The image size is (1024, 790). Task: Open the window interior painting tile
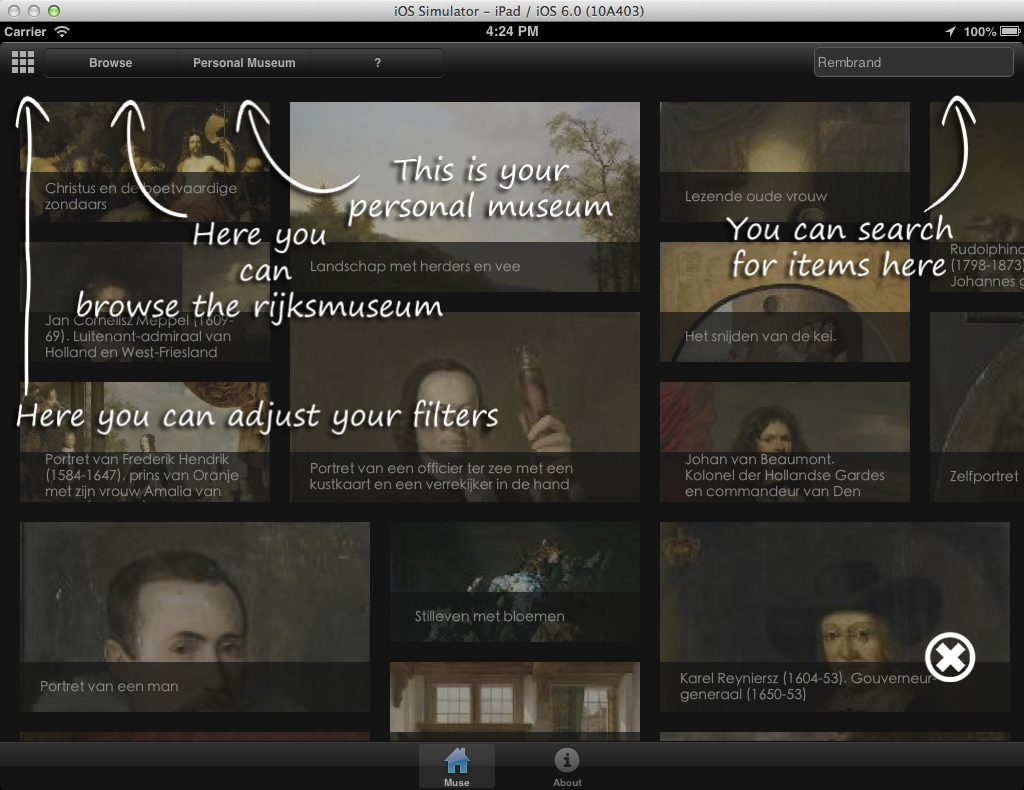515,701
